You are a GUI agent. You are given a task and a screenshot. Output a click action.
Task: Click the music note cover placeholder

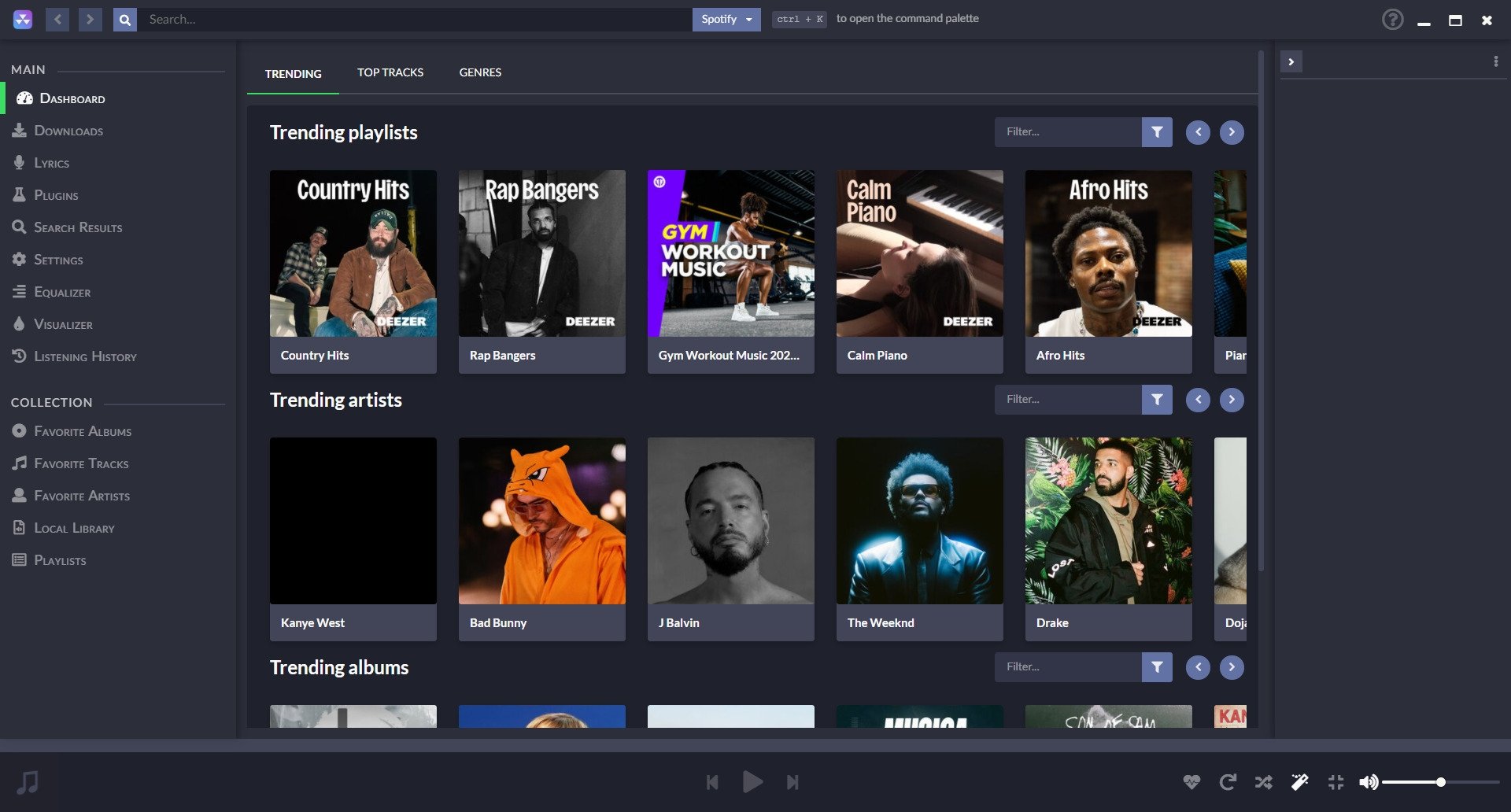28,782
